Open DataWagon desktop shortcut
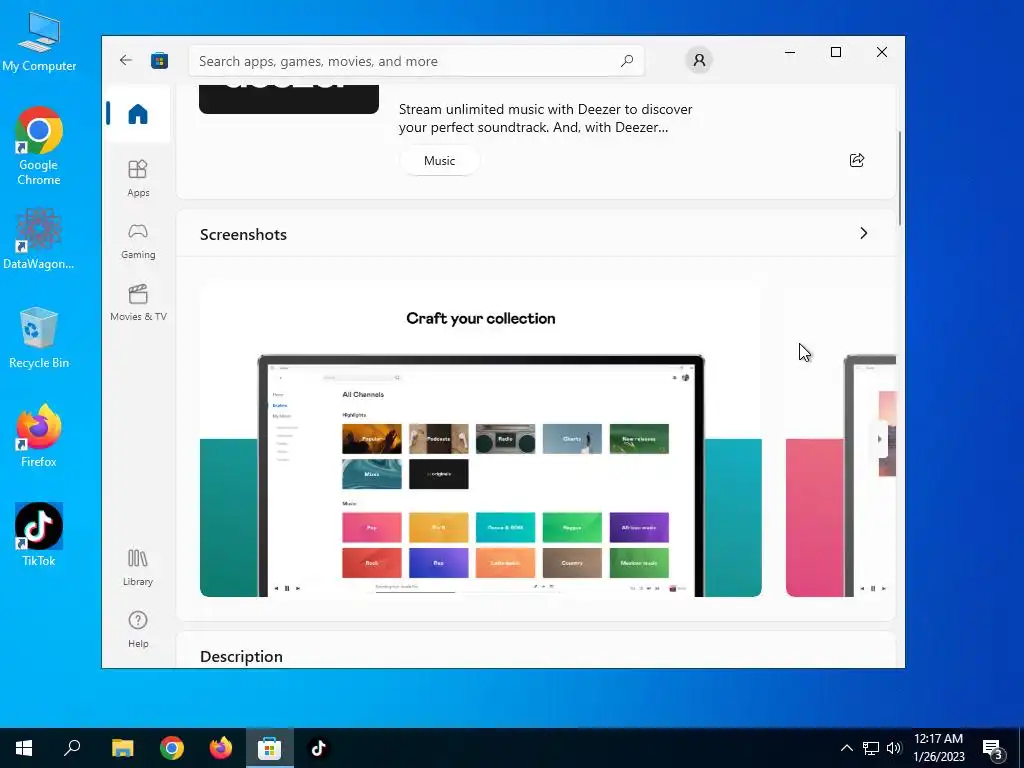The height and width of the screenshot is (768, 1024). [39, 239]
